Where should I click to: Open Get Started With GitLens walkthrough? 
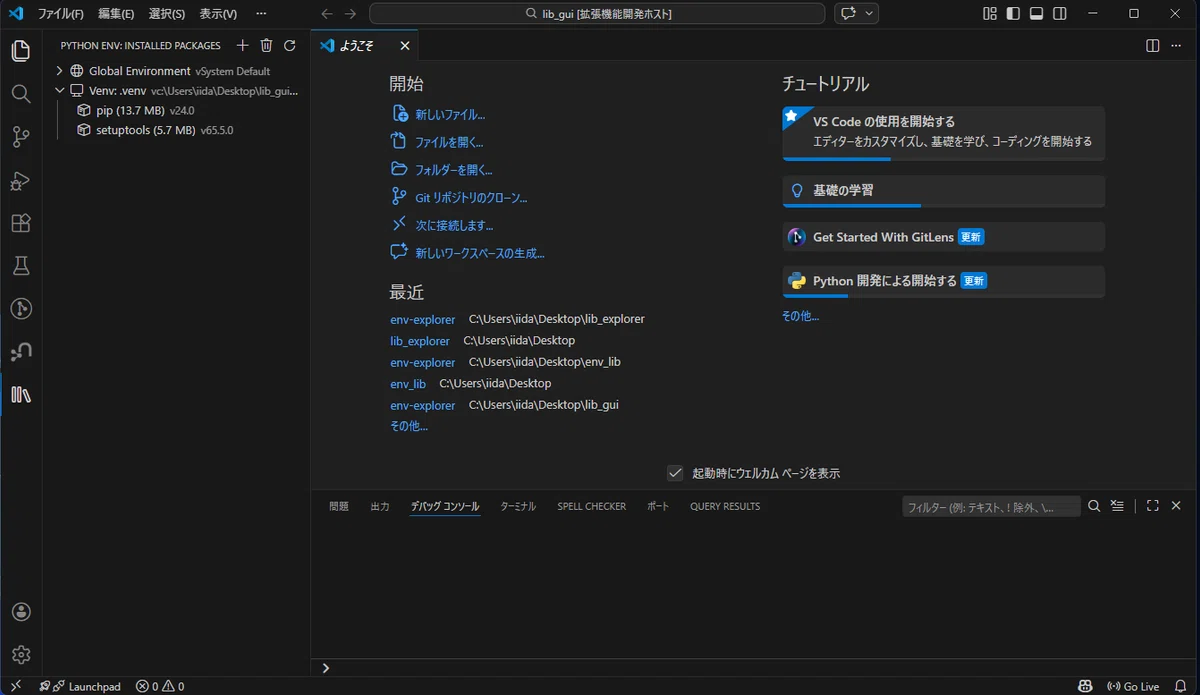pos(943,237)
